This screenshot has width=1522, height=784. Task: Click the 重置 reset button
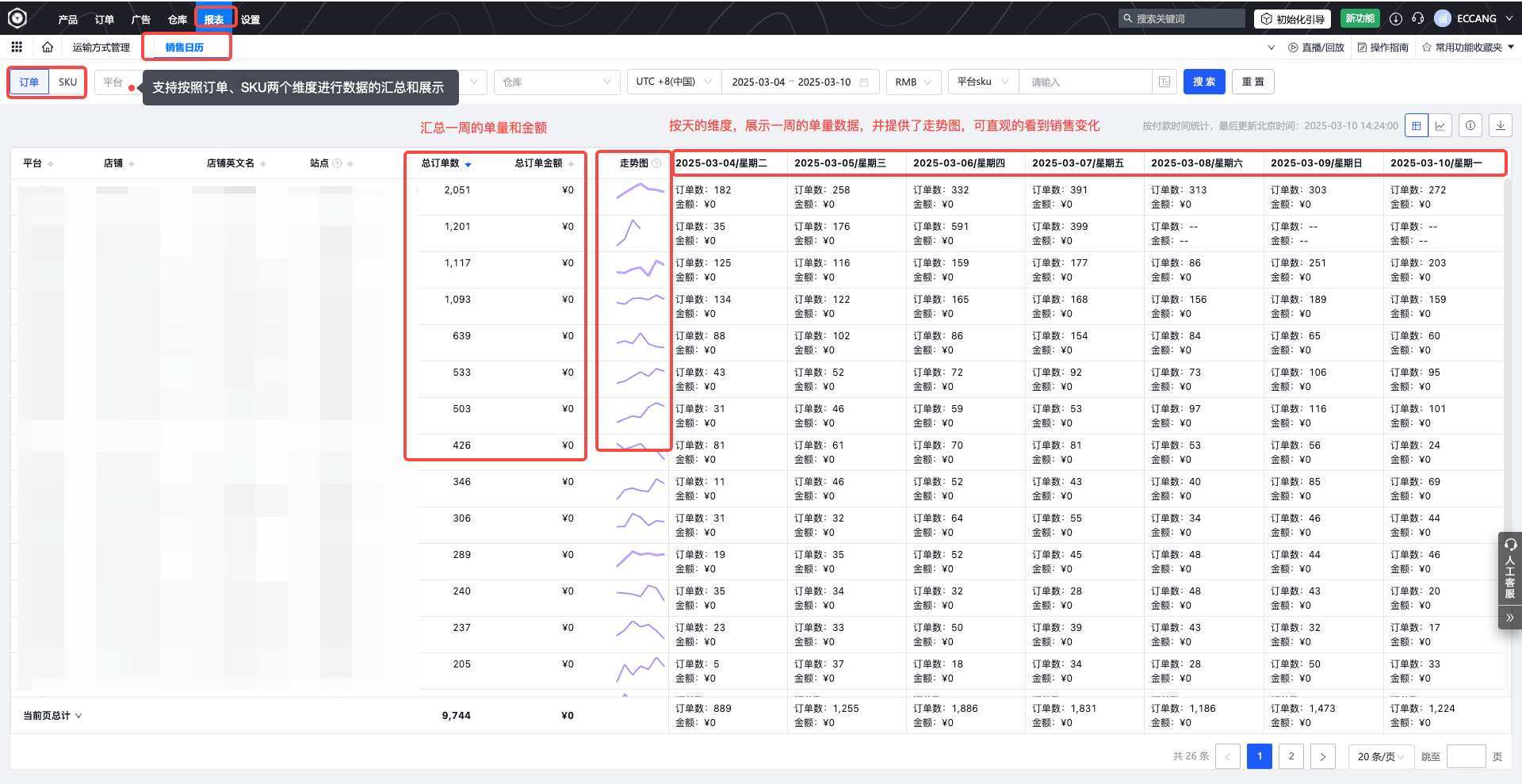click(x=1252, y=82)
